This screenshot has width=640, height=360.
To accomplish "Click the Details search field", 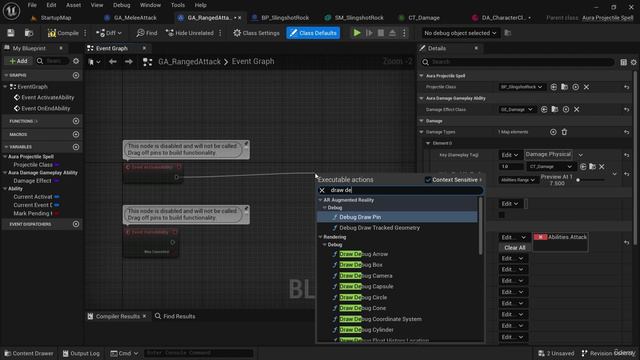I will [518, 62].
